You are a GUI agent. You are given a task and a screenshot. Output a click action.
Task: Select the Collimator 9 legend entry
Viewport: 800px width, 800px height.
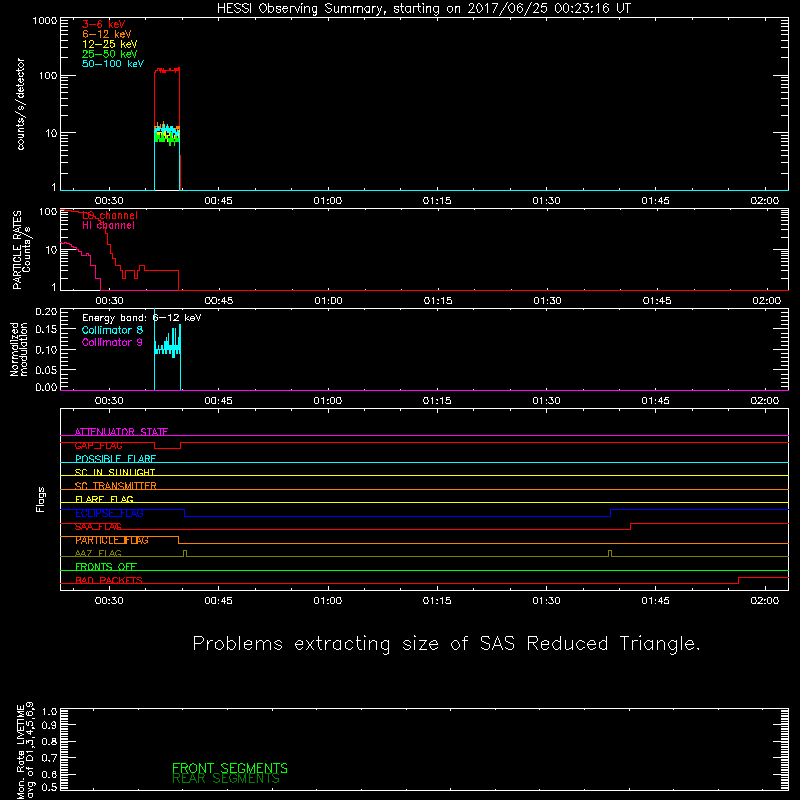112,342
